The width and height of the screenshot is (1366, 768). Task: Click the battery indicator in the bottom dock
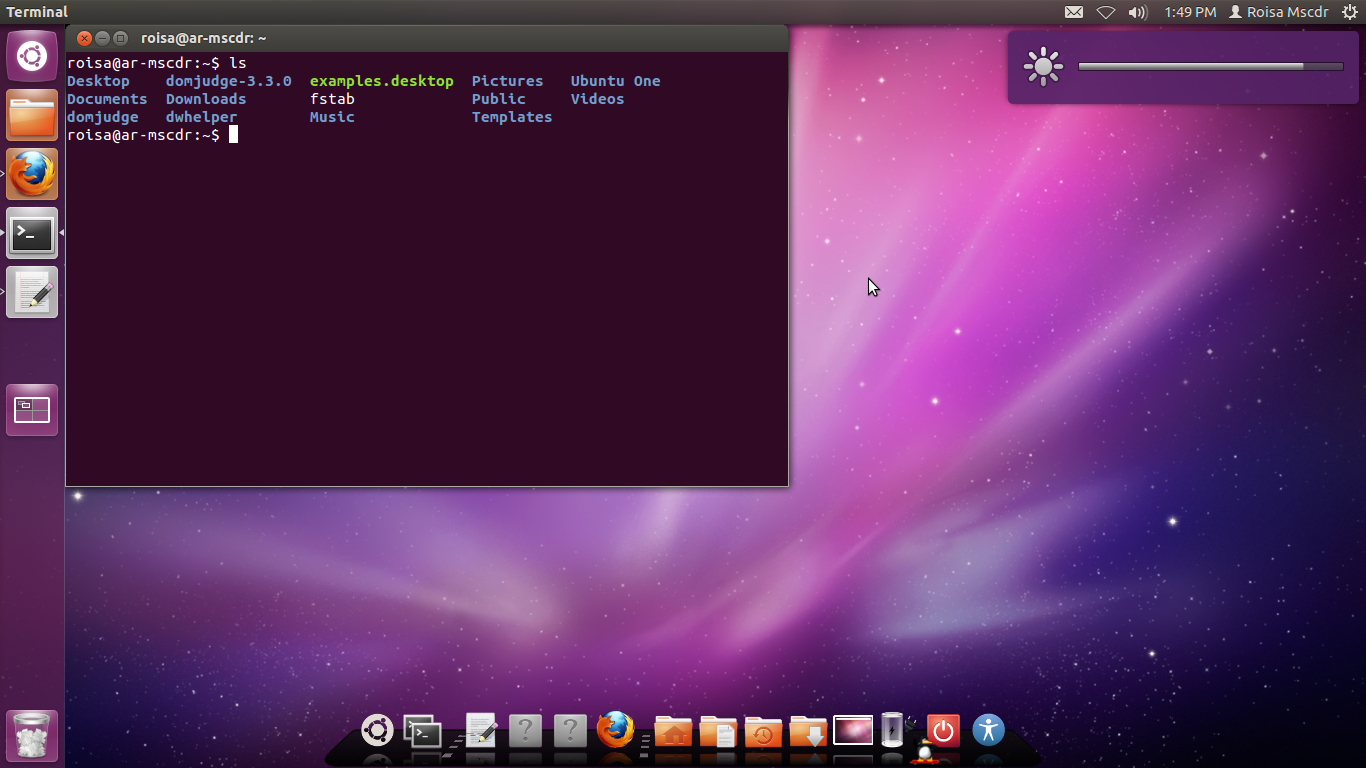(891, 727)
